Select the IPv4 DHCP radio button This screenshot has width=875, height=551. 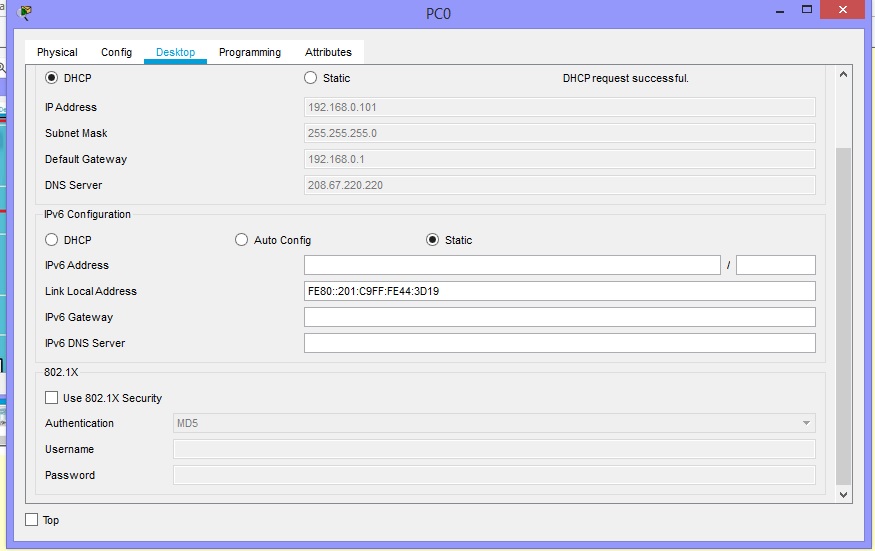(x=52, y=78)
